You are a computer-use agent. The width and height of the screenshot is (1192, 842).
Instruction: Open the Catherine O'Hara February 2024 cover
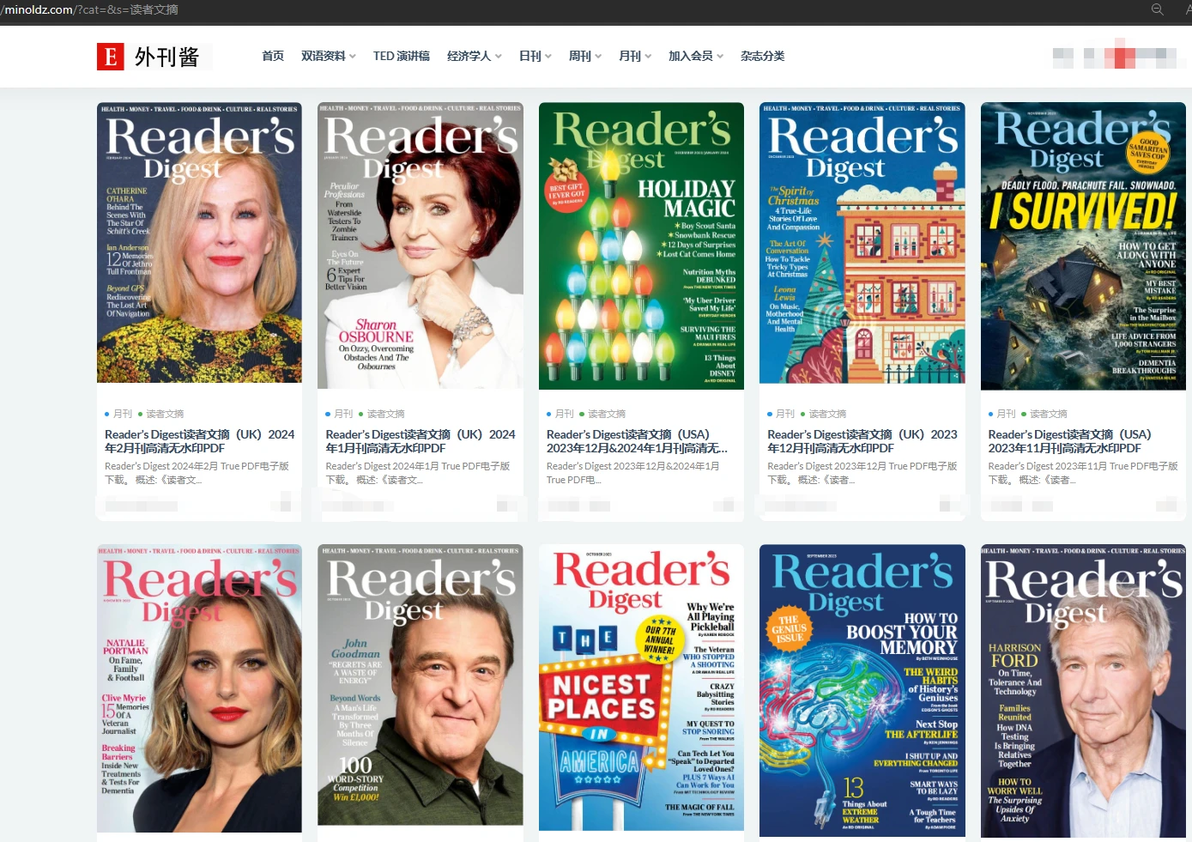click(x=199, y=242)
